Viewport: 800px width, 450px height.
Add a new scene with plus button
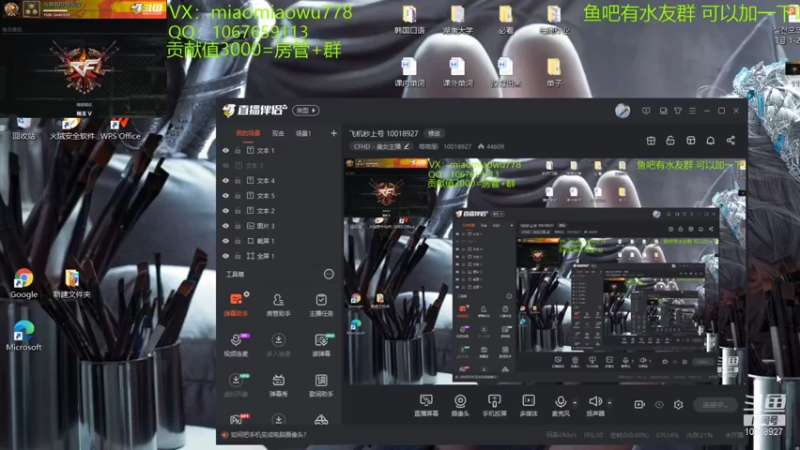(334, 133)
